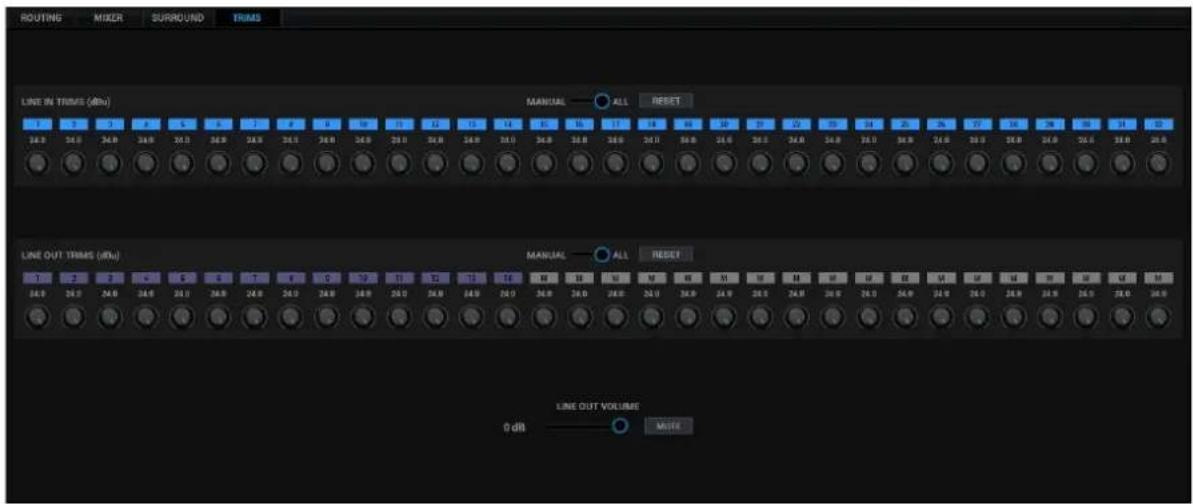Click the Line Out channel 5 trim knob

coord(181,317)
